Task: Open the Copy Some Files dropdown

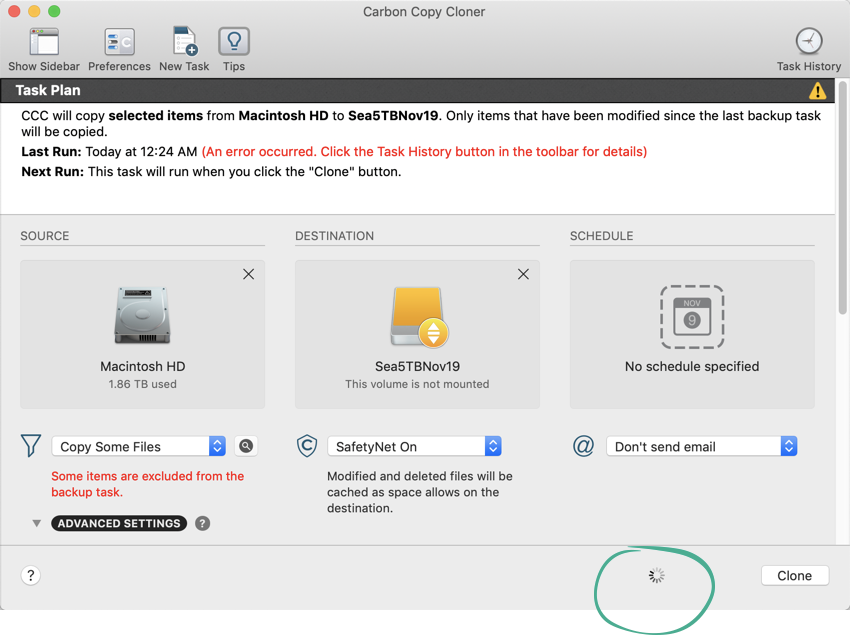Action: click(139, 446)
